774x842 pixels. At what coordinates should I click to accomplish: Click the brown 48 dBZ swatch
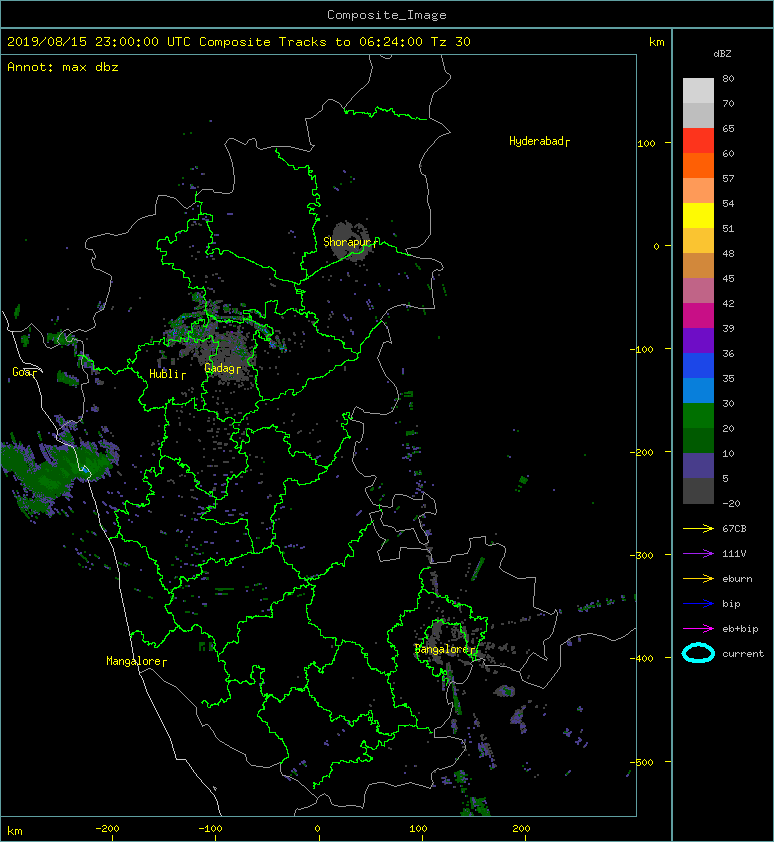tap(698, 265)
